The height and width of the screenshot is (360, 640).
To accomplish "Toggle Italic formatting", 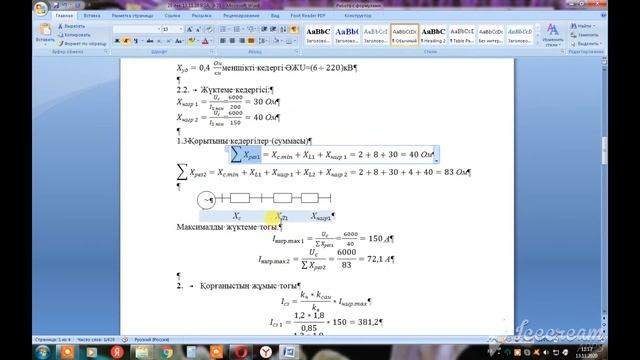I will point(126,41).
